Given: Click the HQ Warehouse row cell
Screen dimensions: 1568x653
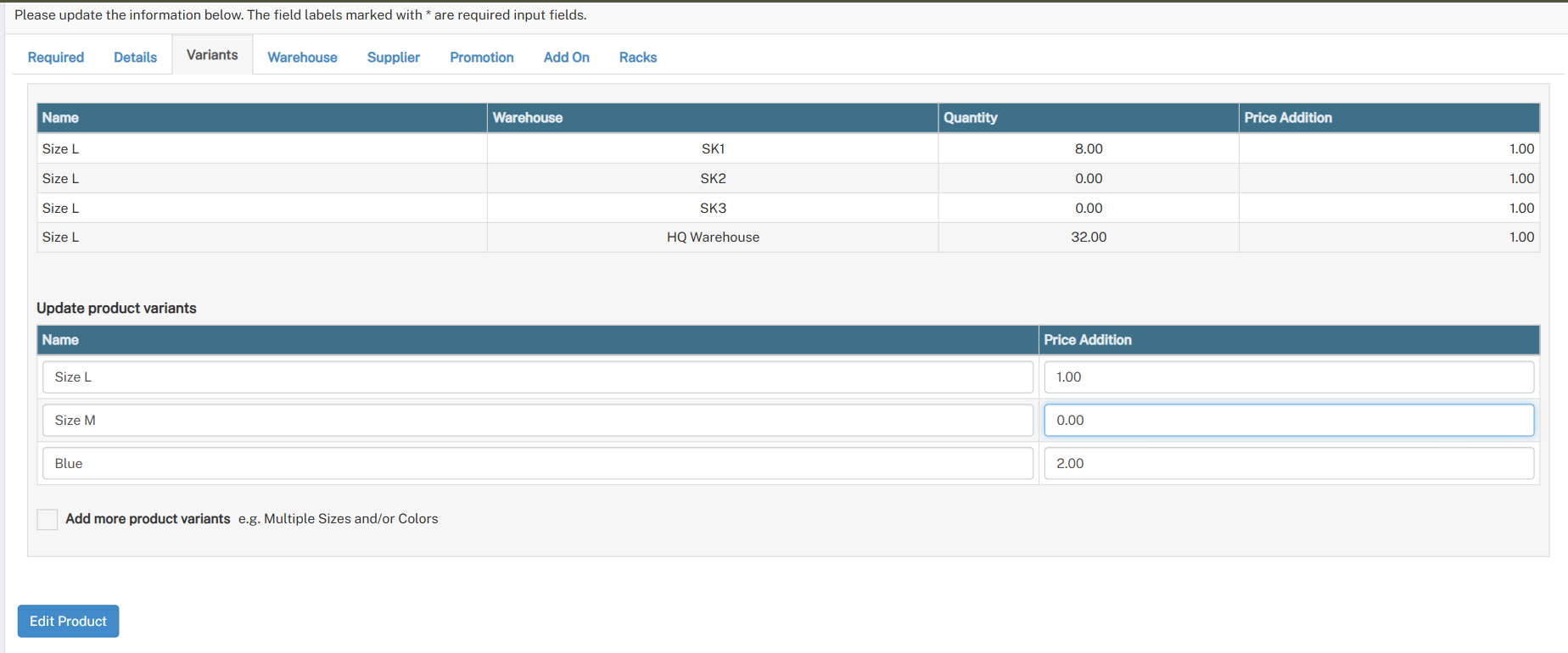Looking at the screenshot, I should click(713, 237).
